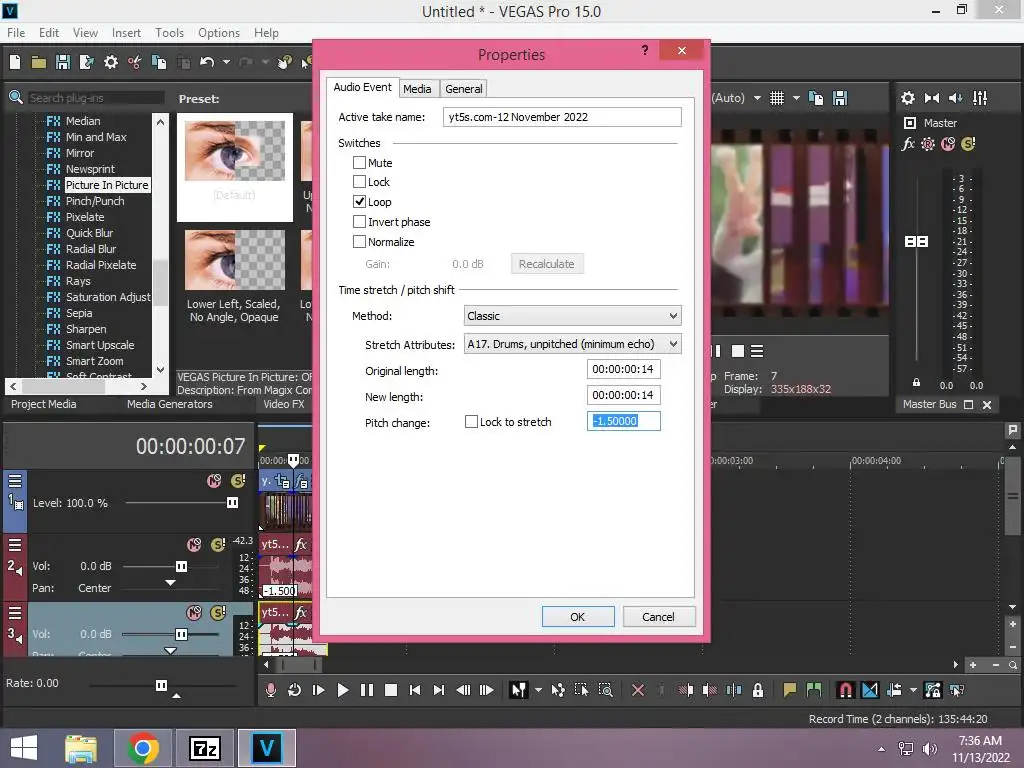Toggle Master bus solo icon

click(968, 144)
